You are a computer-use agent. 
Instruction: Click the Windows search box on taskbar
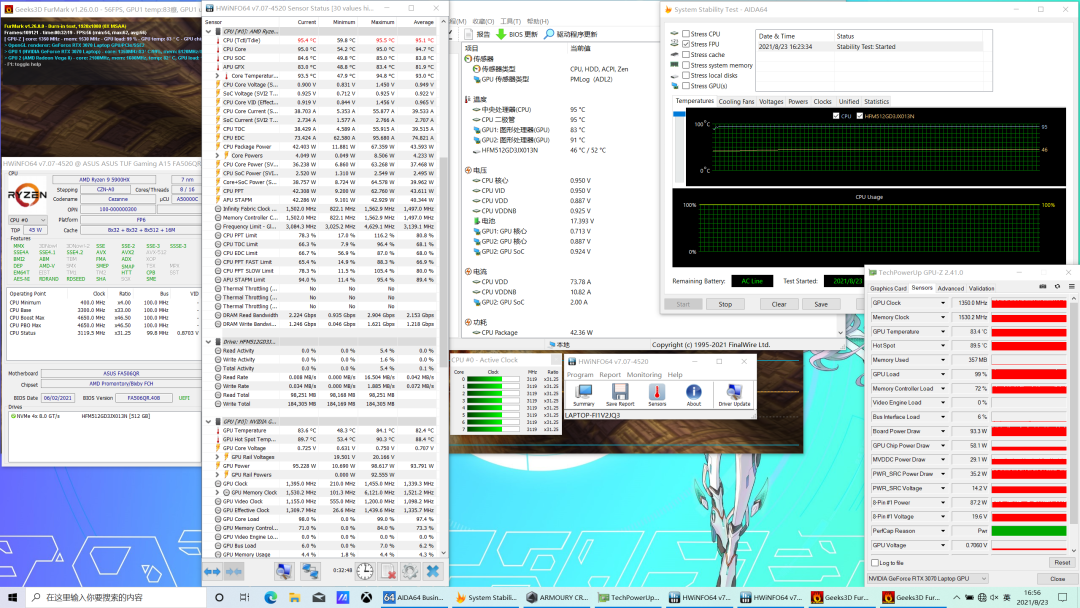click(x=100, y=597)
